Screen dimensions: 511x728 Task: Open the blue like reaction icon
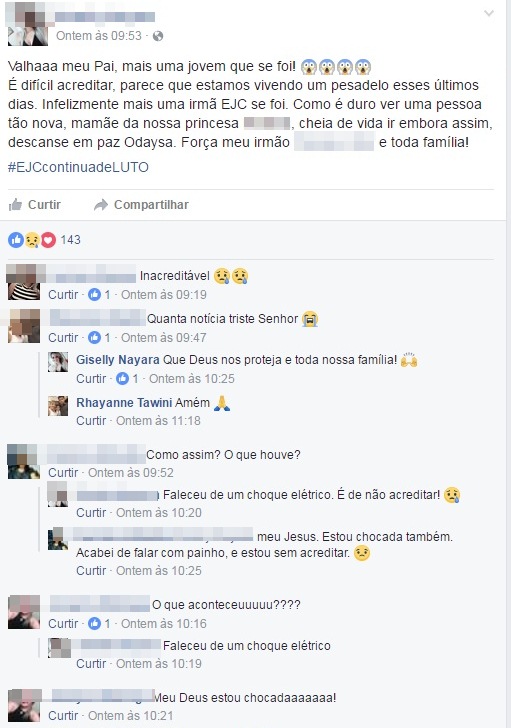coord(16,240)
